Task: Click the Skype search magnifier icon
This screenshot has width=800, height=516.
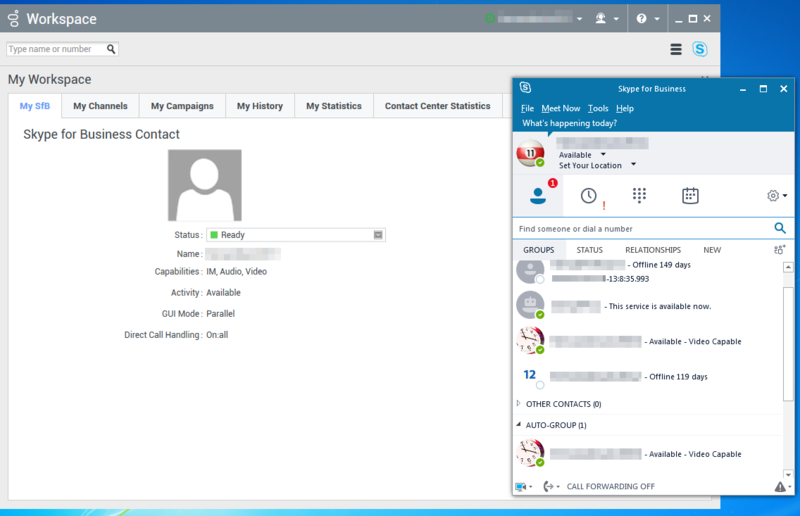Action: click(780, 228)
